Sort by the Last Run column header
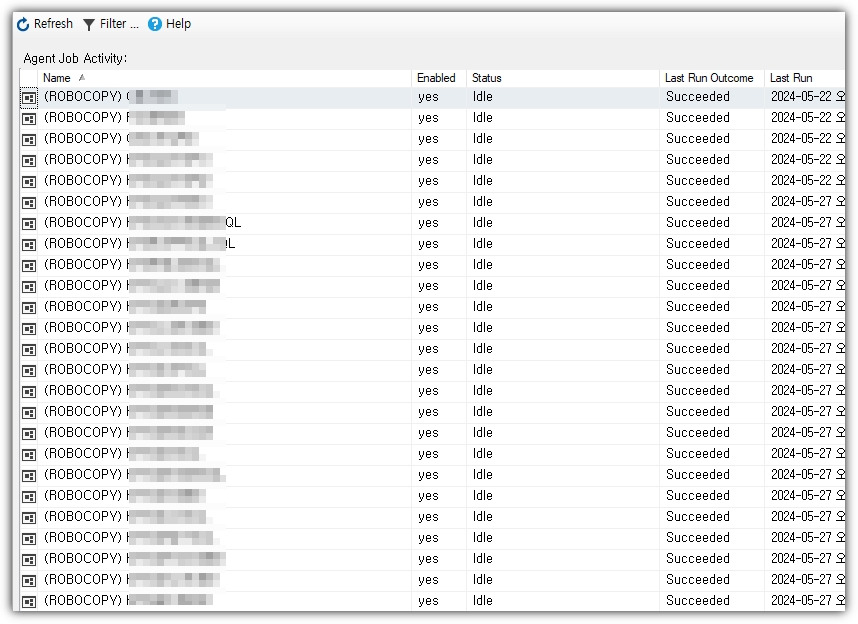This screenshot has width=858, height=624. (x=804, y=78)
